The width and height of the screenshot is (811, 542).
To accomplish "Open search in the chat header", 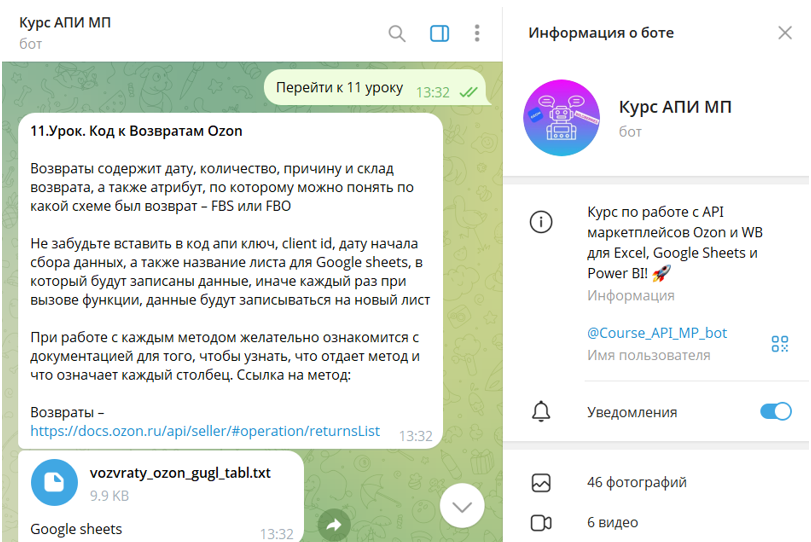I will (x=397, y=34).
